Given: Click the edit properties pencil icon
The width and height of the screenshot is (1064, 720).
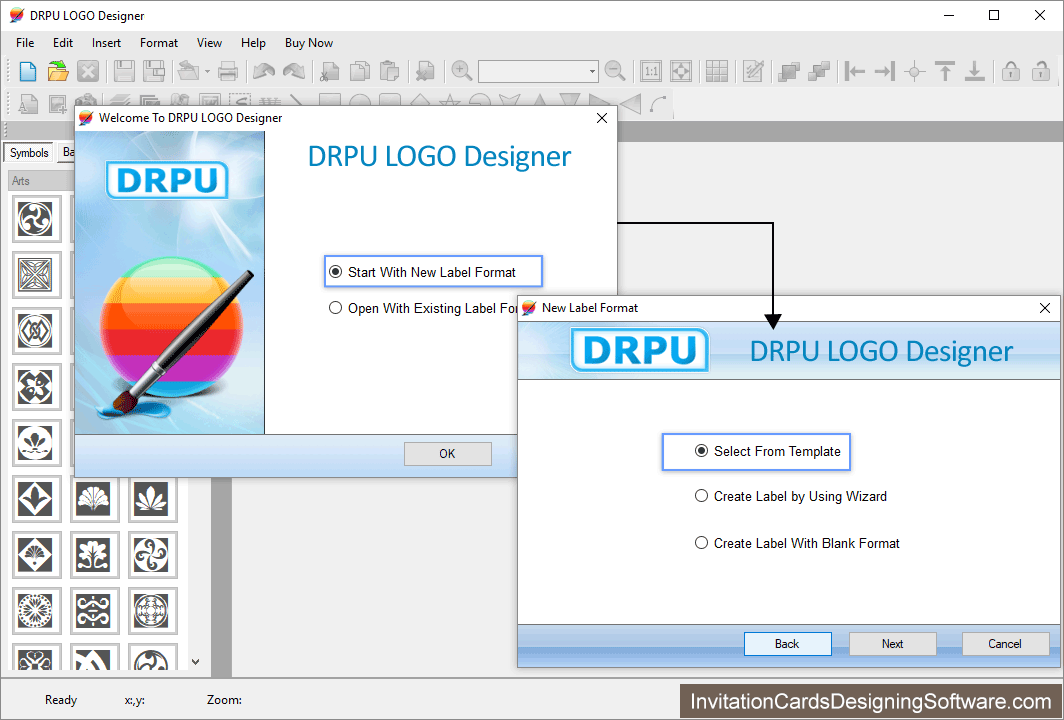Looking at the screenshot, I should point(753,71).
